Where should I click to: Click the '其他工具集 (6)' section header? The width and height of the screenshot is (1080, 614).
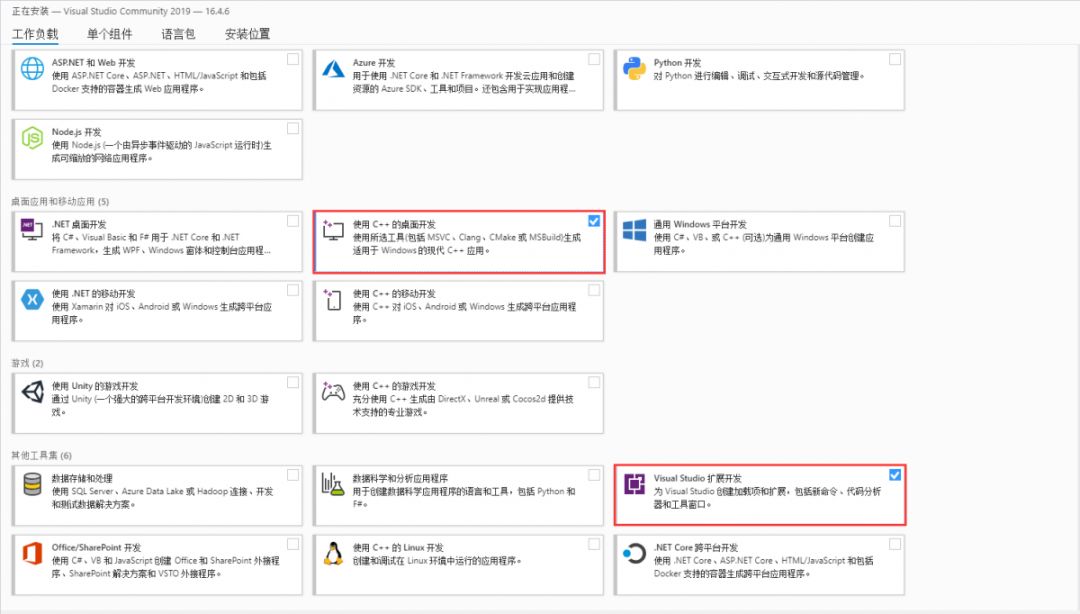tap(41, 456)
